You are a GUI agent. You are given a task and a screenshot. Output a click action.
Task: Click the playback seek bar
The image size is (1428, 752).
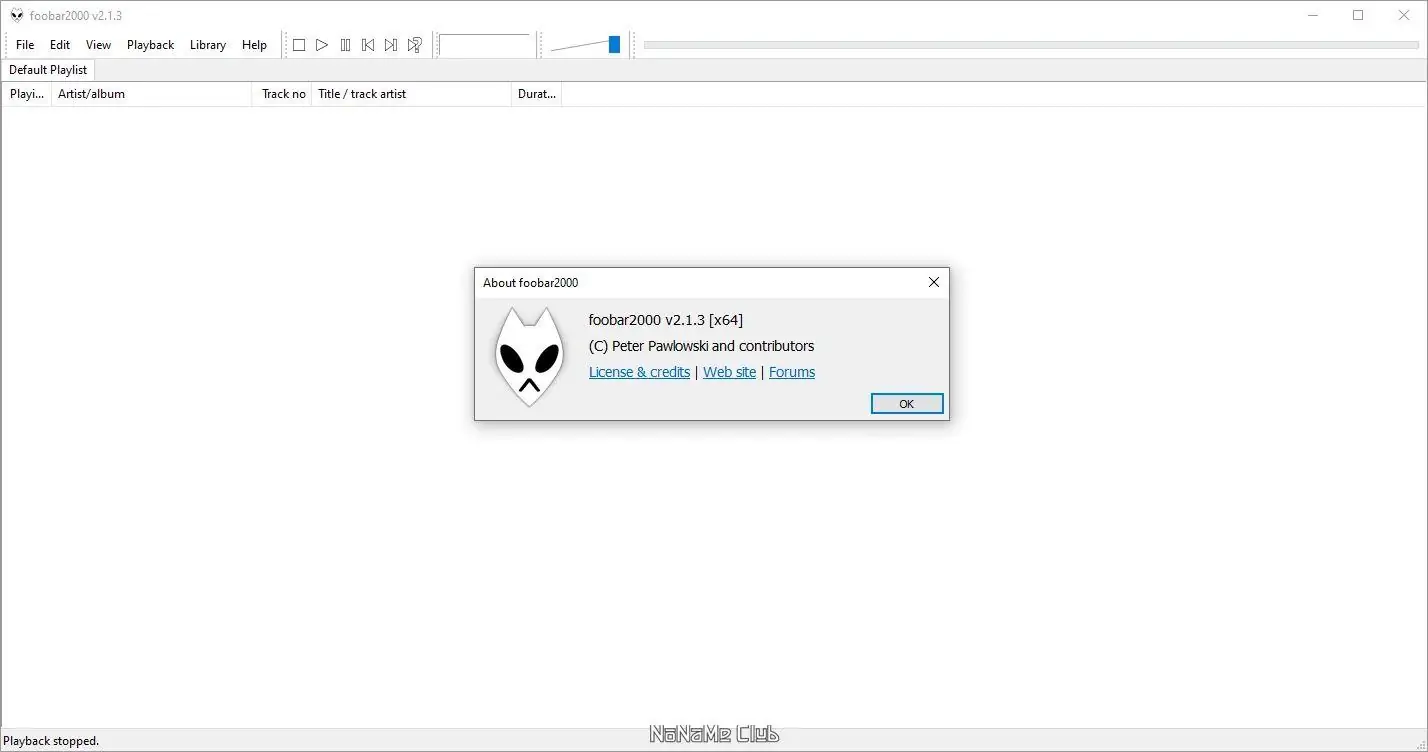(1031, 45)
